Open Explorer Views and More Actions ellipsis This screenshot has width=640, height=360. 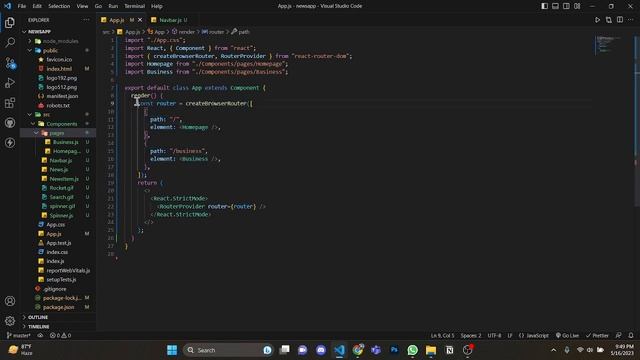(x=86, y=20)
